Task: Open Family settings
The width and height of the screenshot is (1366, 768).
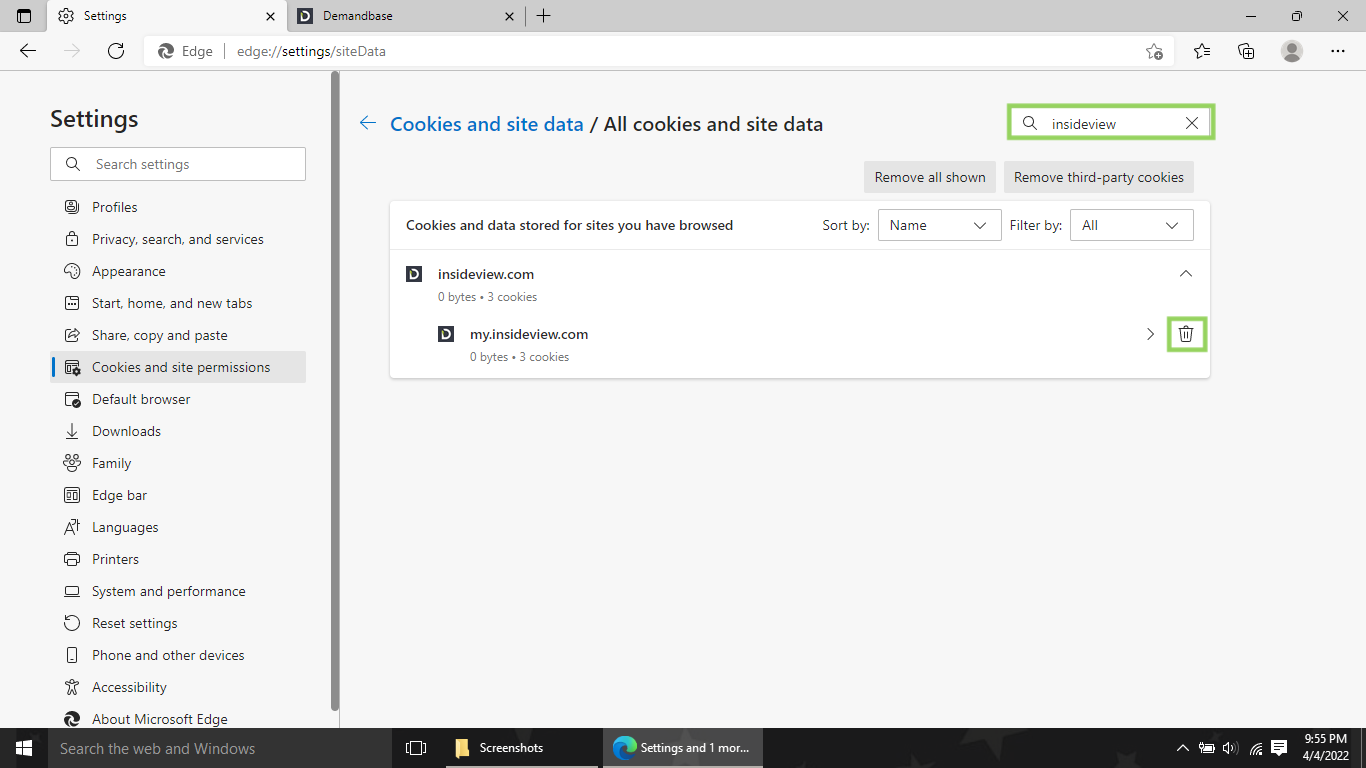Action: 178,463
